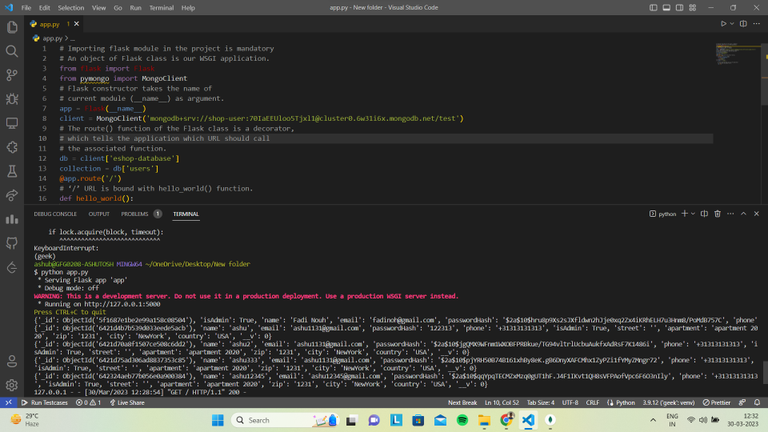Open the Run and Debug view

point(12,99)
